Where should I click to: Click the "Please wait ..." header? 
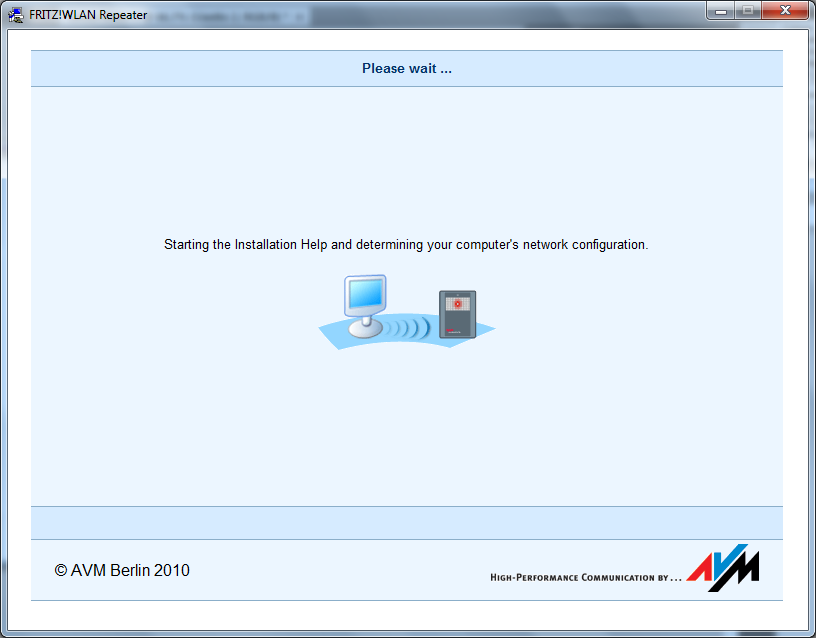click(407, 69)
